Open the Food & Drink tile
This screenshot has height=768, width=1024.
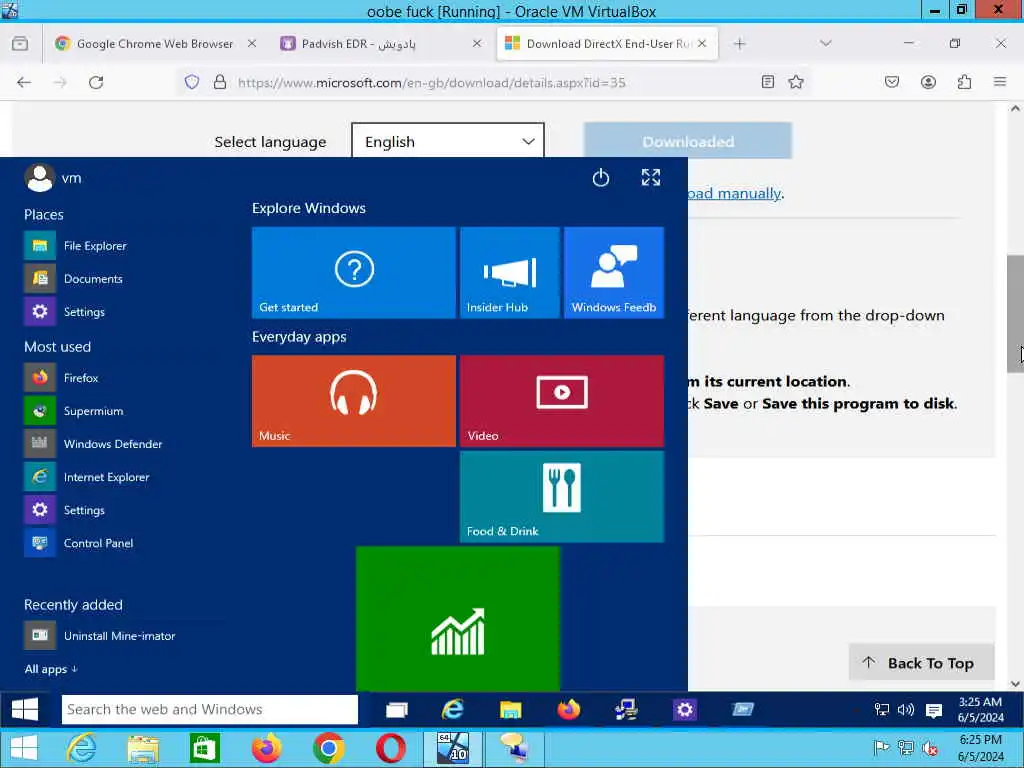click(562, 496)
